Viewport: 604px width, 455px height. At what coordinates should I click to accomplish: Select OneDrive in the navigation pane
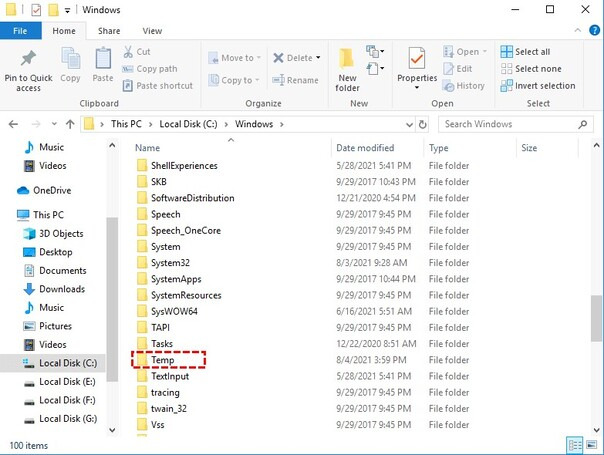[44, 190]
